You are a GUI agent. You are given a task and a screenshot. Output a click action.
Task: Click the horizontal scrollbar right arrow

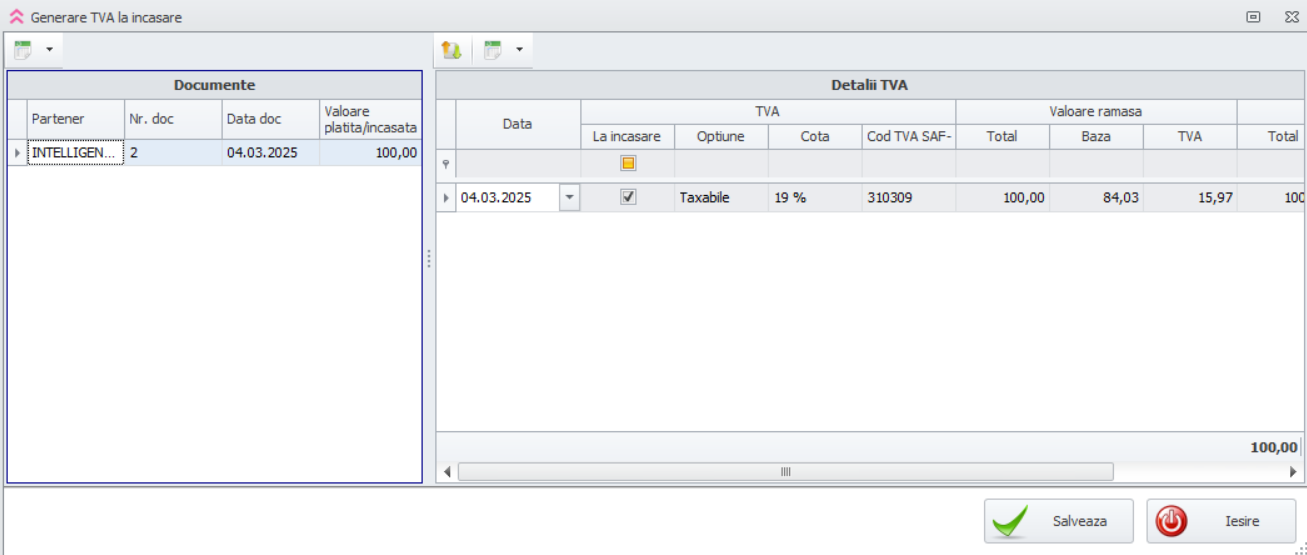pyautogui.click(x=1293, y=472)
